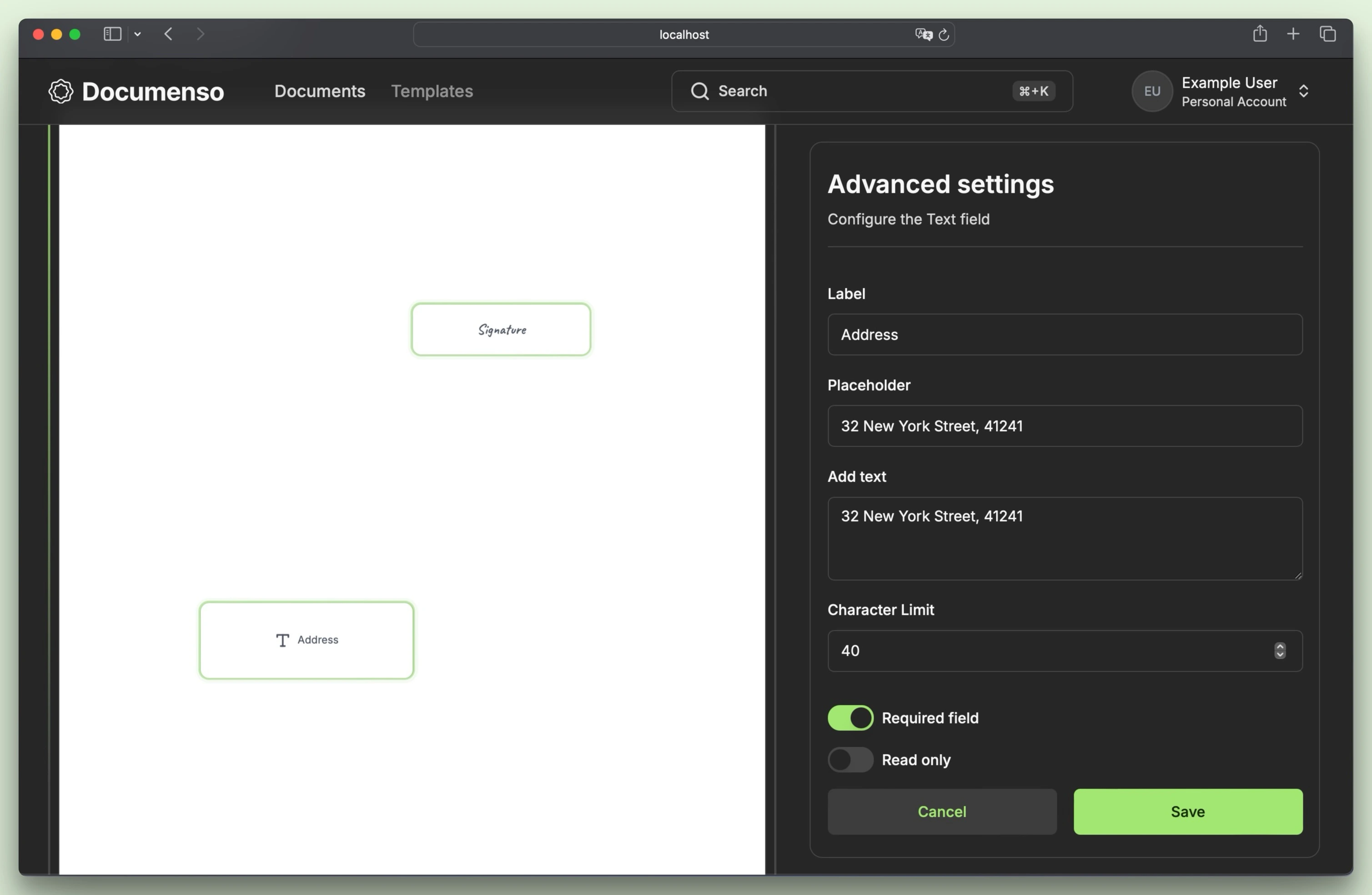Open the Documents nav item

[x=319, y=91]
